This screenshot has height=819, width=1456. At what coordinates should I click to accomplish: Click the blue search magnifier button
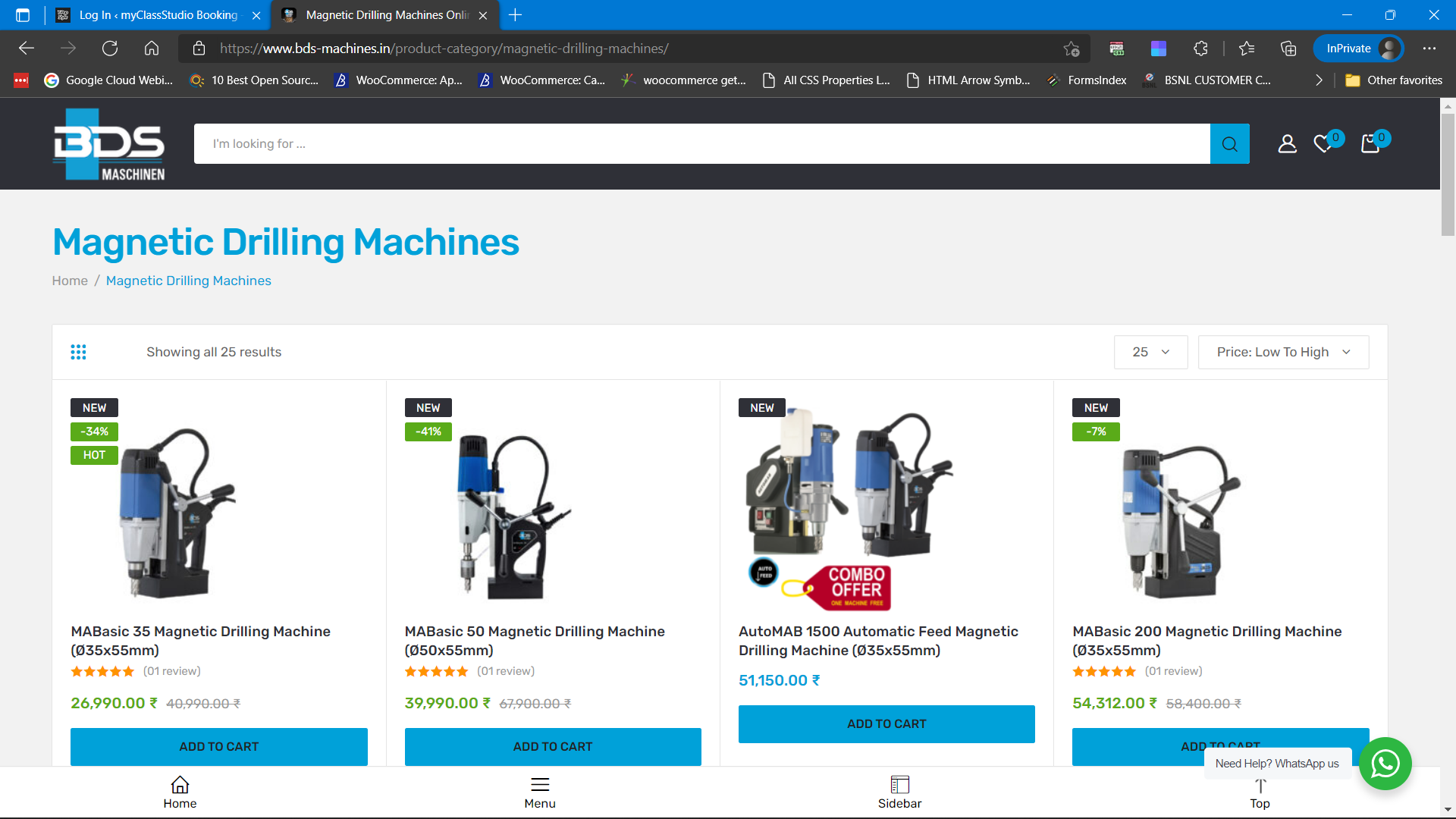click(1230, 144)
